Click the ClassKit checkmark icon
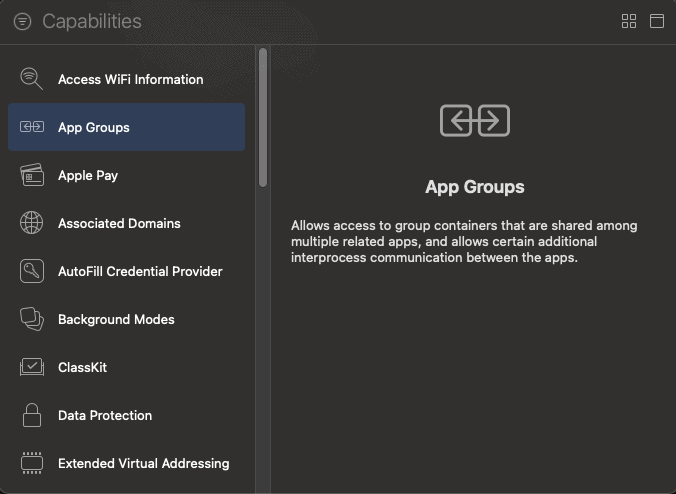The height and width of the screenshot is (494, 676). (x=32, y=367)
